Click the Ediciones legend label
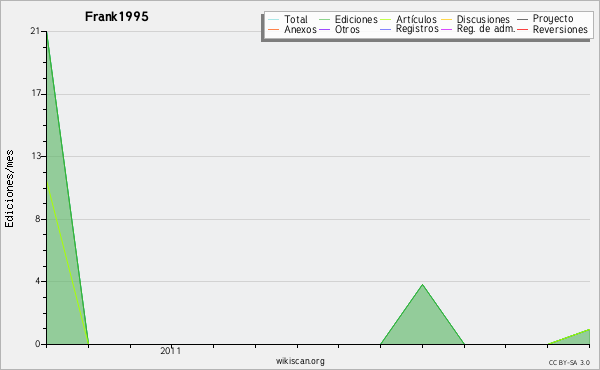The image size is (600, 370). point(356,19)
